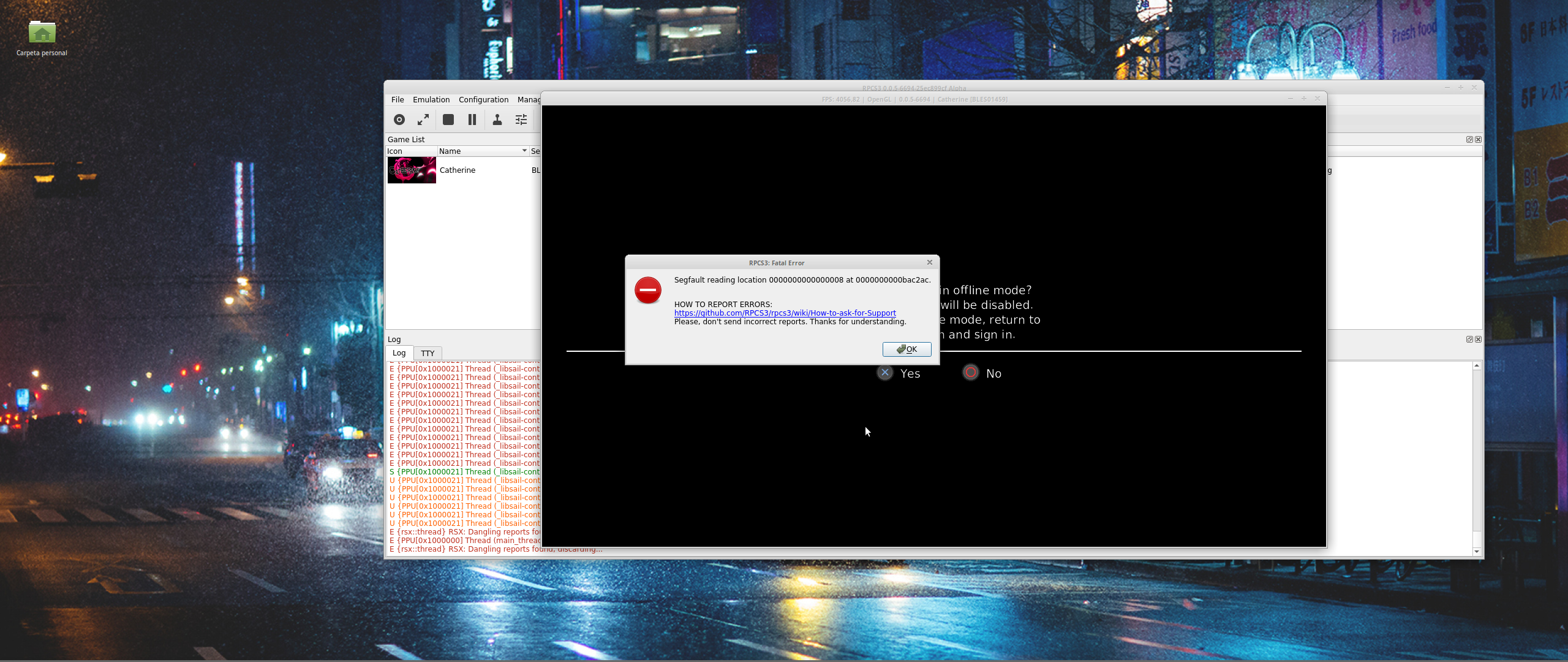Click the Boot disc icon in the toolbar
The width and height of the screenshot is (1568, 662).
[x=399, y=120]
